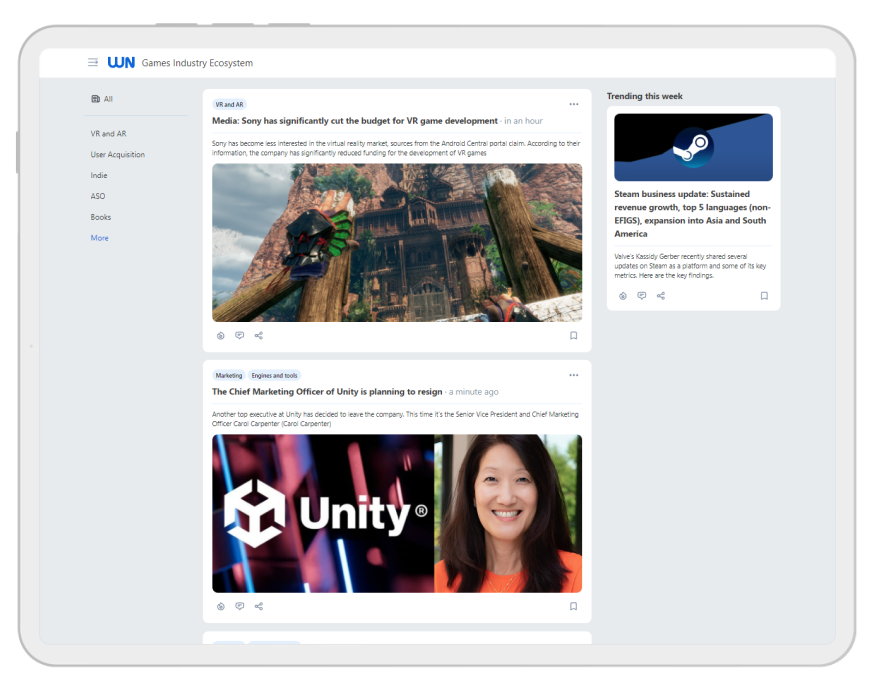Click the Marketing tag on Unity post
Viewport: 872px width, 684px height.
tap(229, 375)
